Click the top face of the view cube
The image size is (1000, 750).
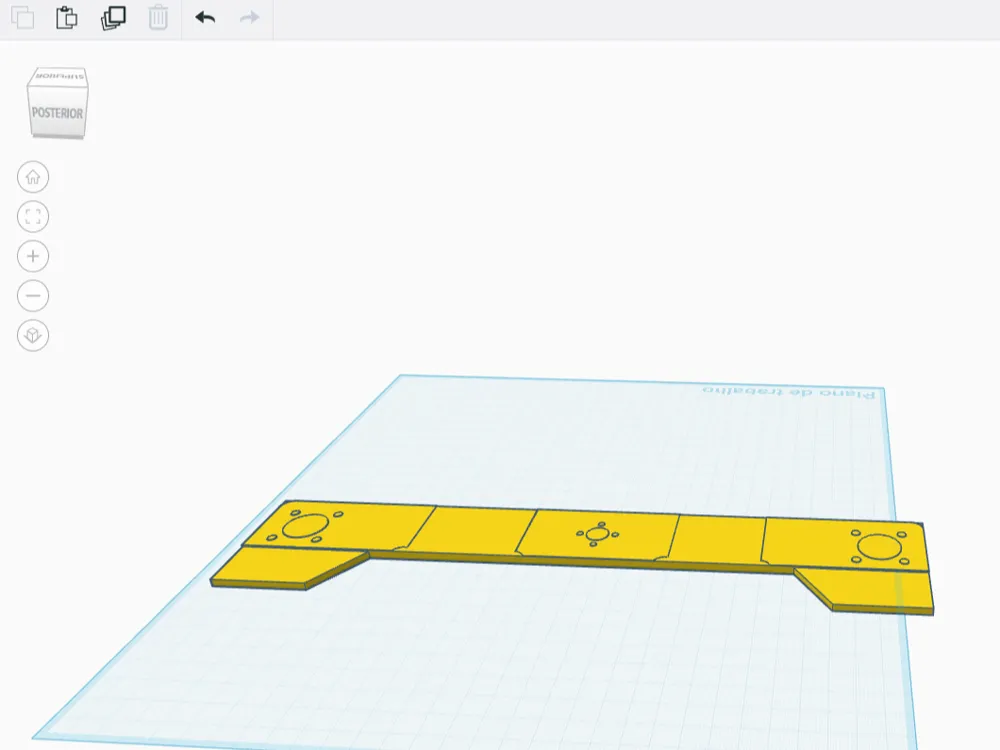tap(59, 76)
